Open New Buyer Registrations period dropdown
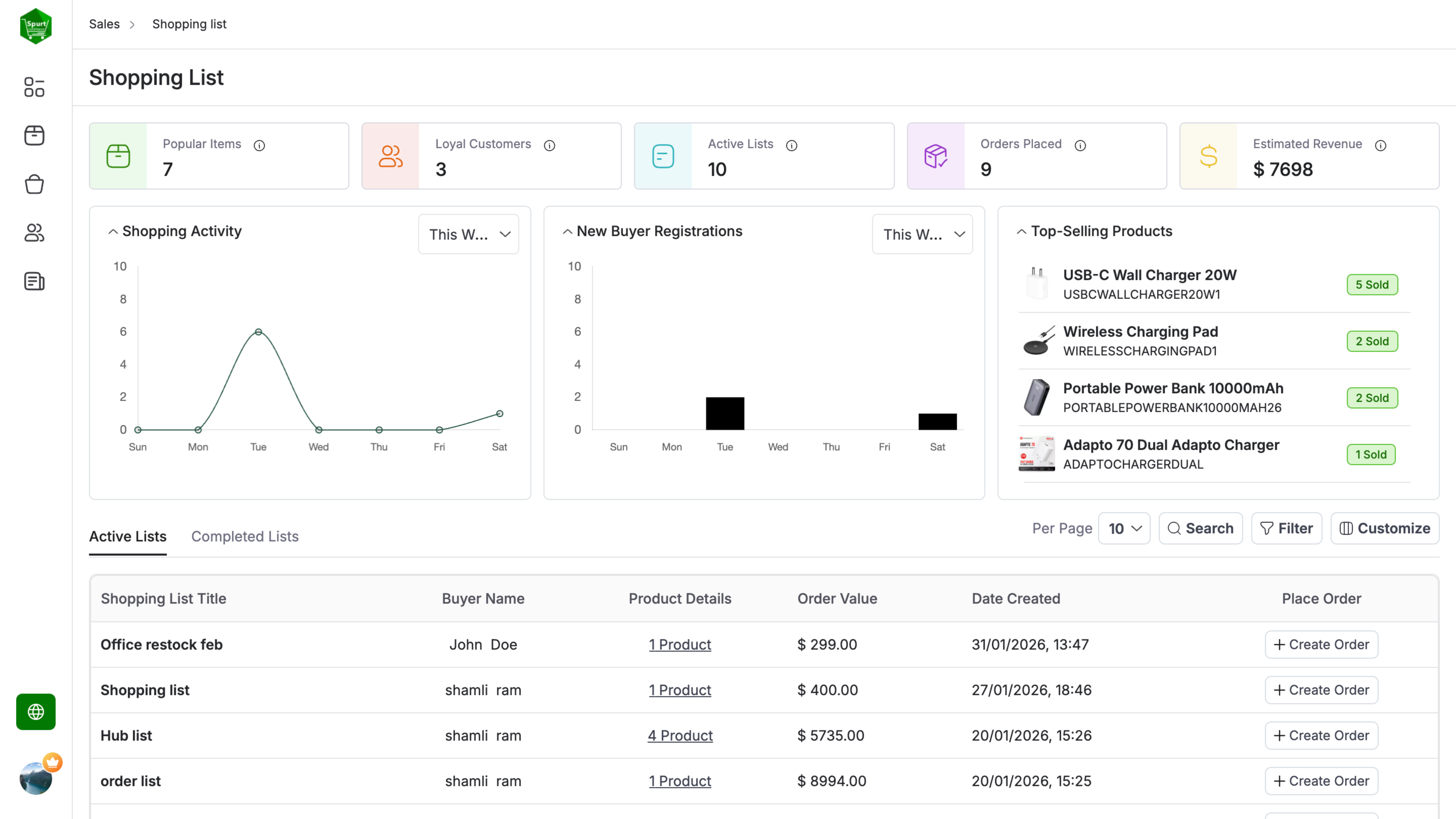Viewport: 1456px width, 819px height. point(922,234)
